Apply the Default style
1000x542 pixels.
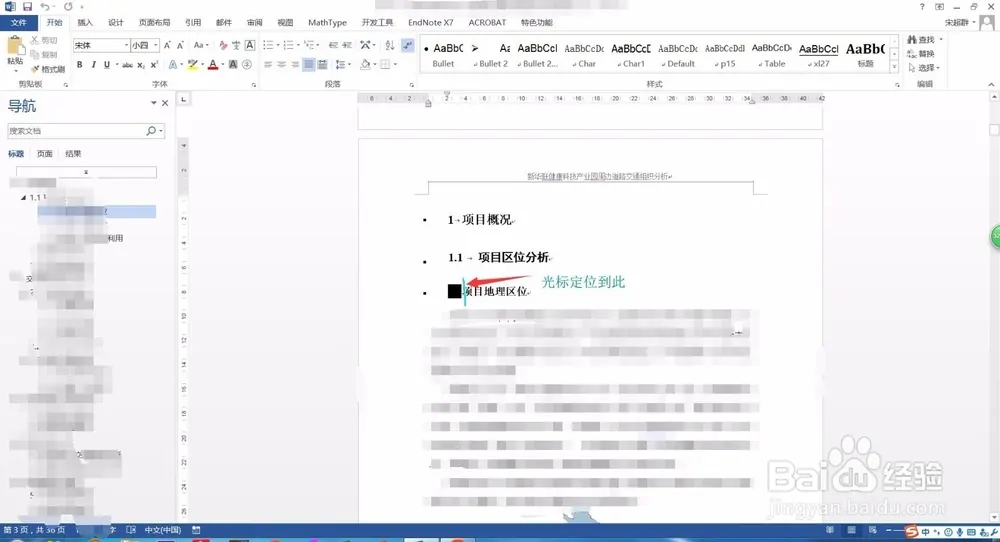pyautogui.click(x=678, y=55)
